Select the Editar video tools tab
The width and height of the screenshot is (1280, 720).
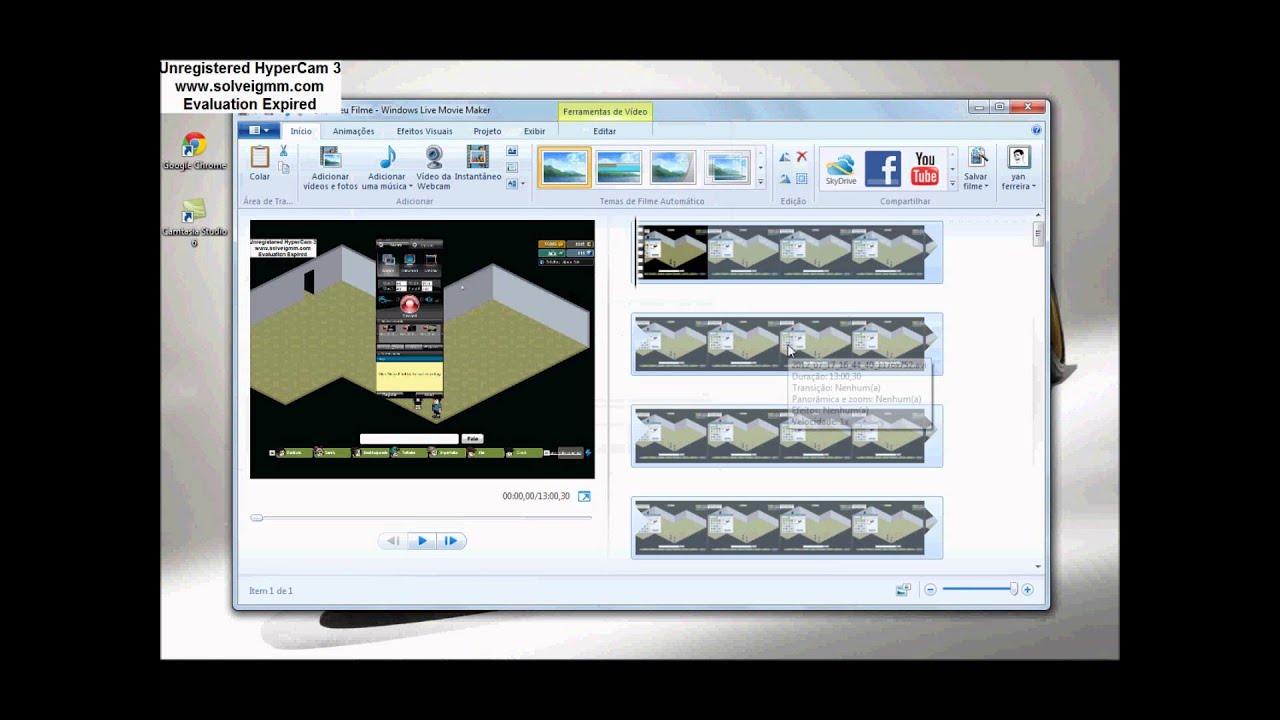click(605, 131)
